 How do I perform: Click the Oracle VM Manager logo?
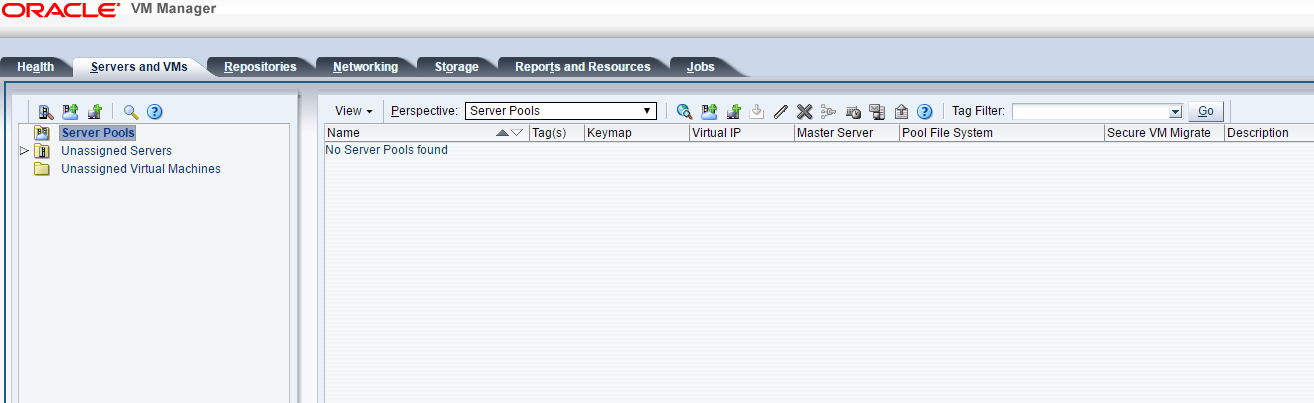tap(108, 10)
